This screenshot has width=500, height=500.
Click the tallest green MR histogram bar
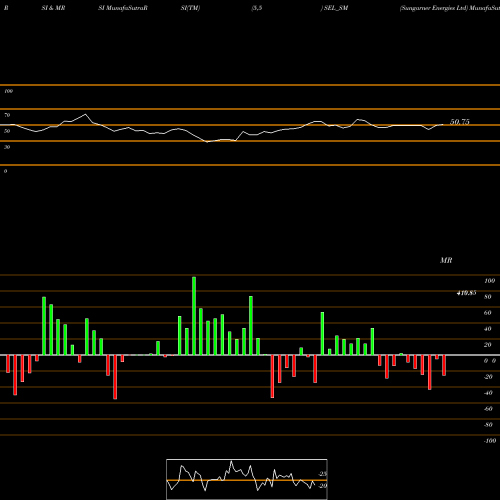pyautogui.click(x=194, y=316)
